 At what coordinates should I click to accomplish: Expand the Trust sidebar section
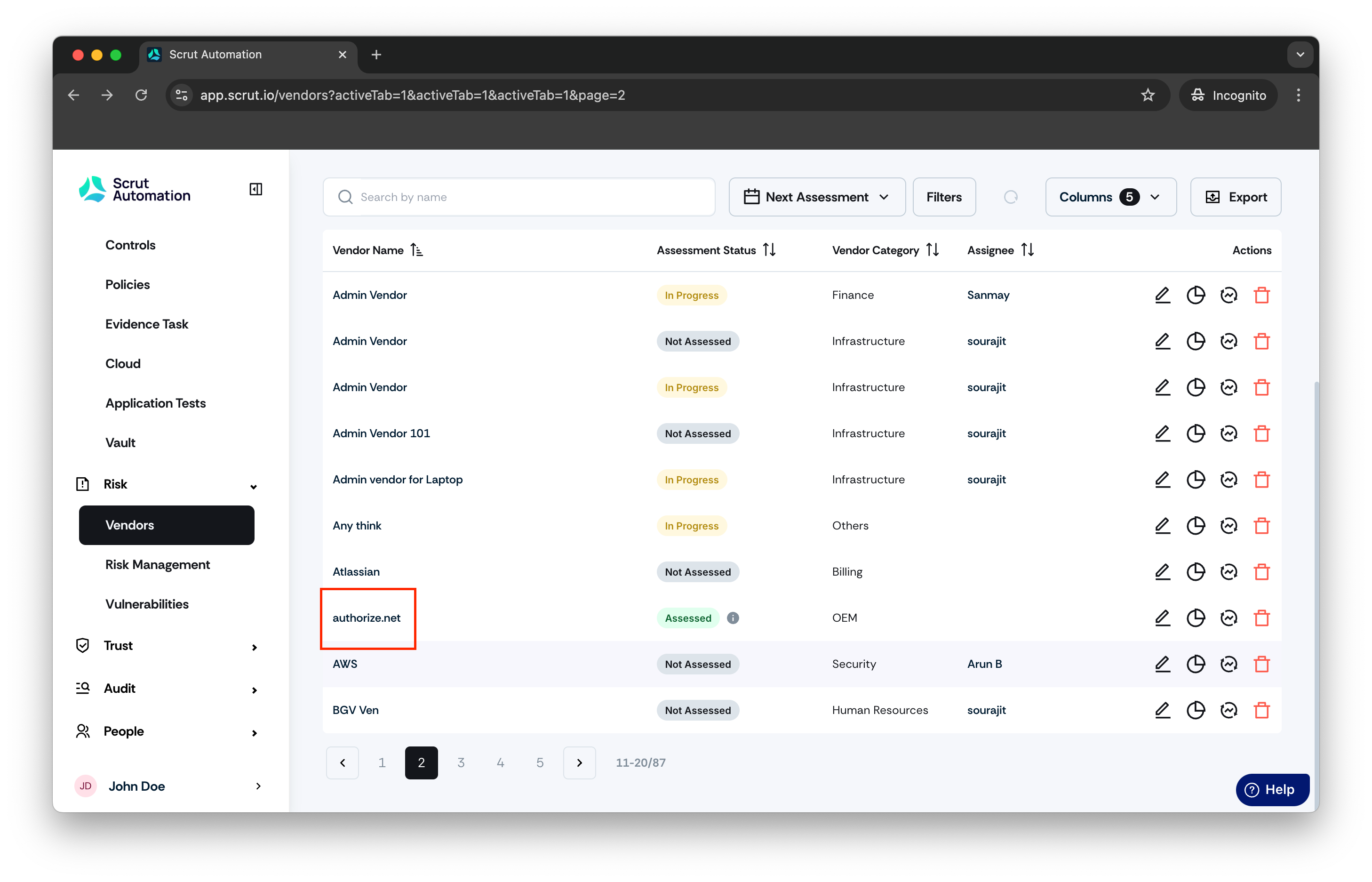pyautogui.click(x=167, y=645)
